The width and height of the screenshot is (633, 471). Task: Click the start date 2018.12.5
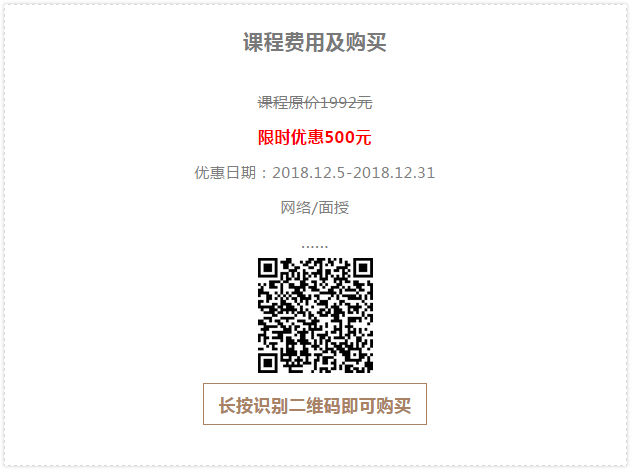click(309, 173)
